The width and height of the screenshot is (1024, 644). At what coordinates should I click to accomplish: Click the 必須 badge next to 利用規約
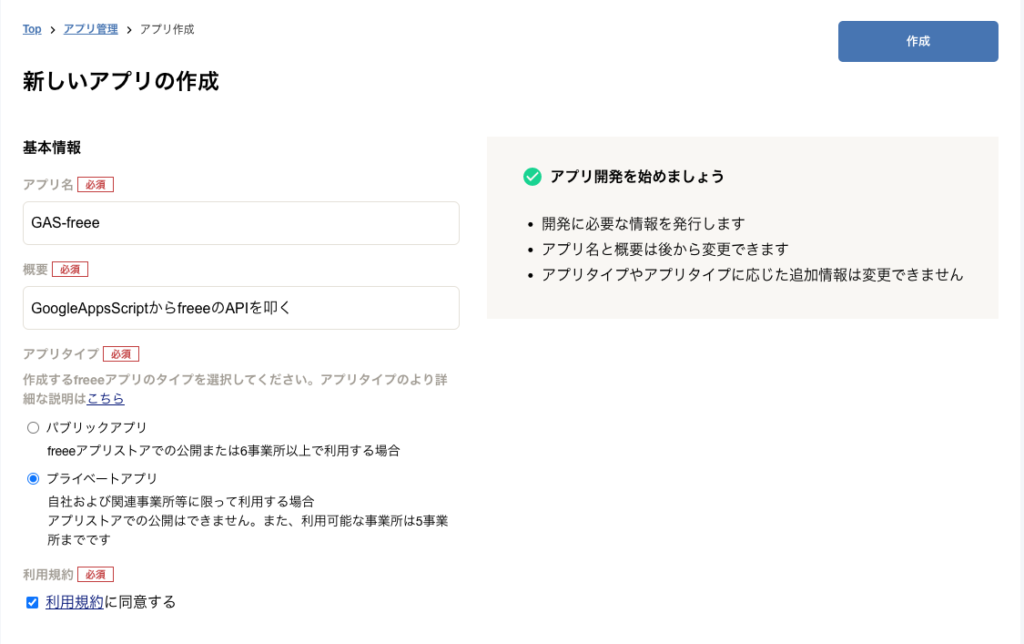pyautogui.click(x=96, y=574)
